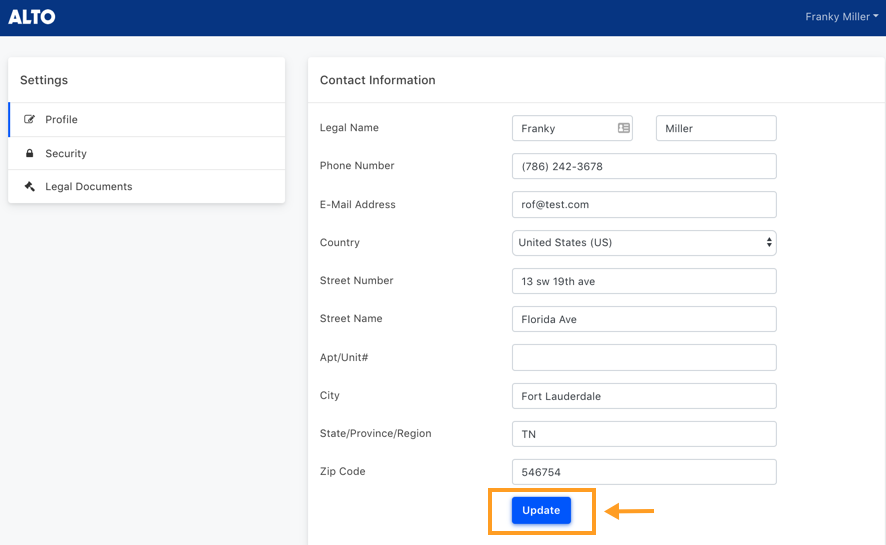Click the Legal Documents gavel icon
886x545 pixels.
[x=29, y=186]
